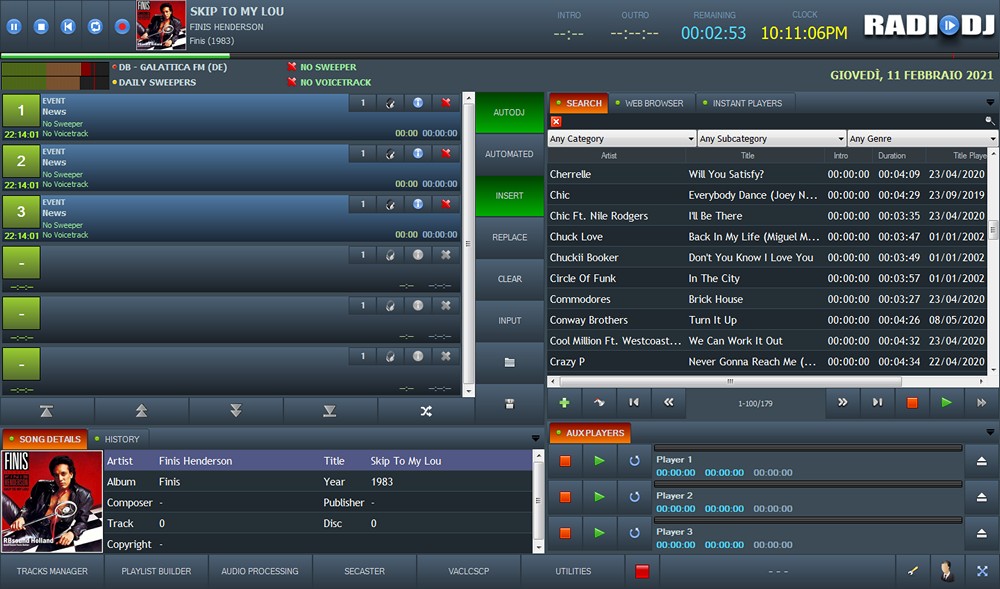The width and height of the screenshot is (1000, 589).
Task: Select the Song Details tab
Action: click(x=45, y=439)
